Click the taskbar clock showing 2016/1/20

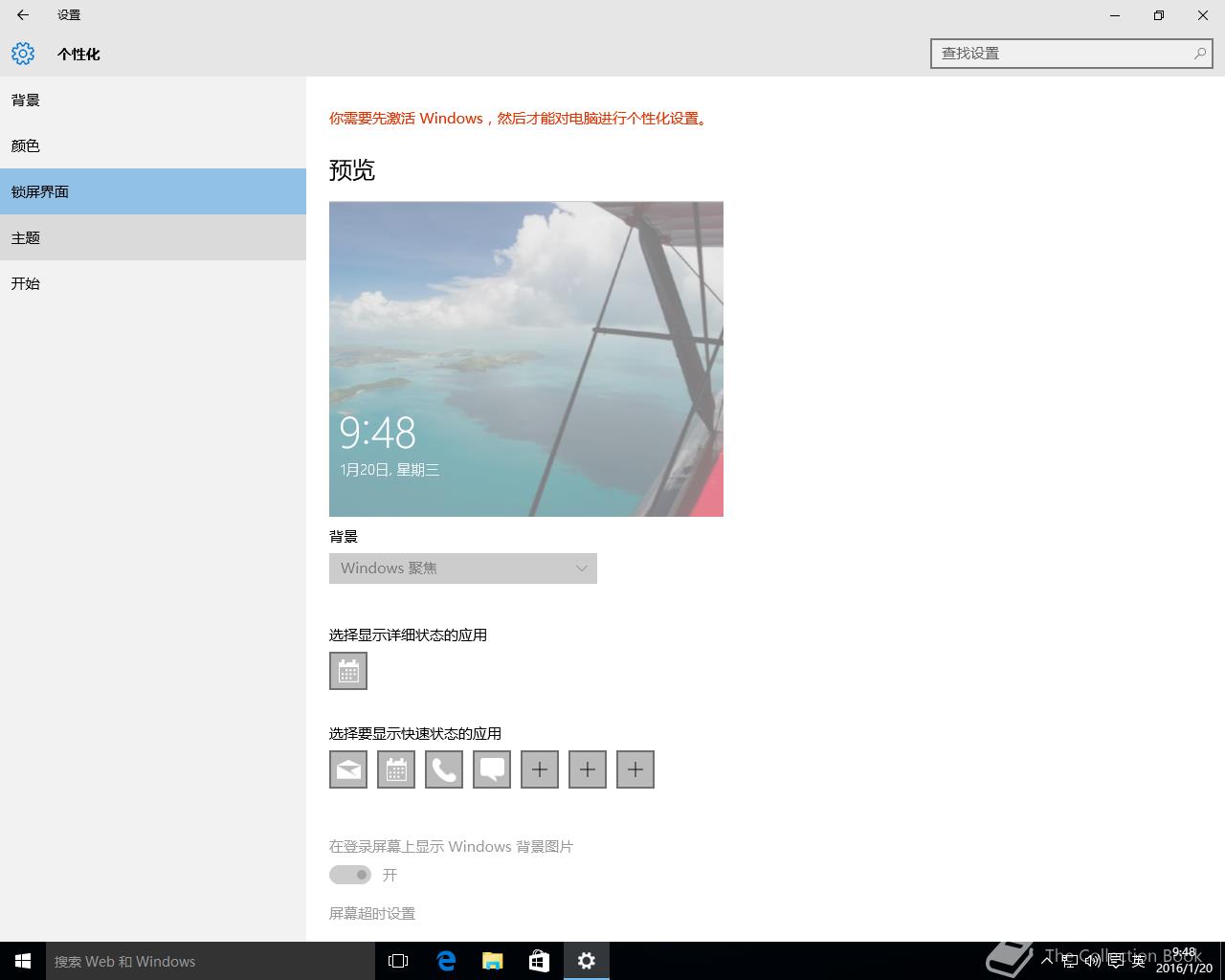point(1184,961)
